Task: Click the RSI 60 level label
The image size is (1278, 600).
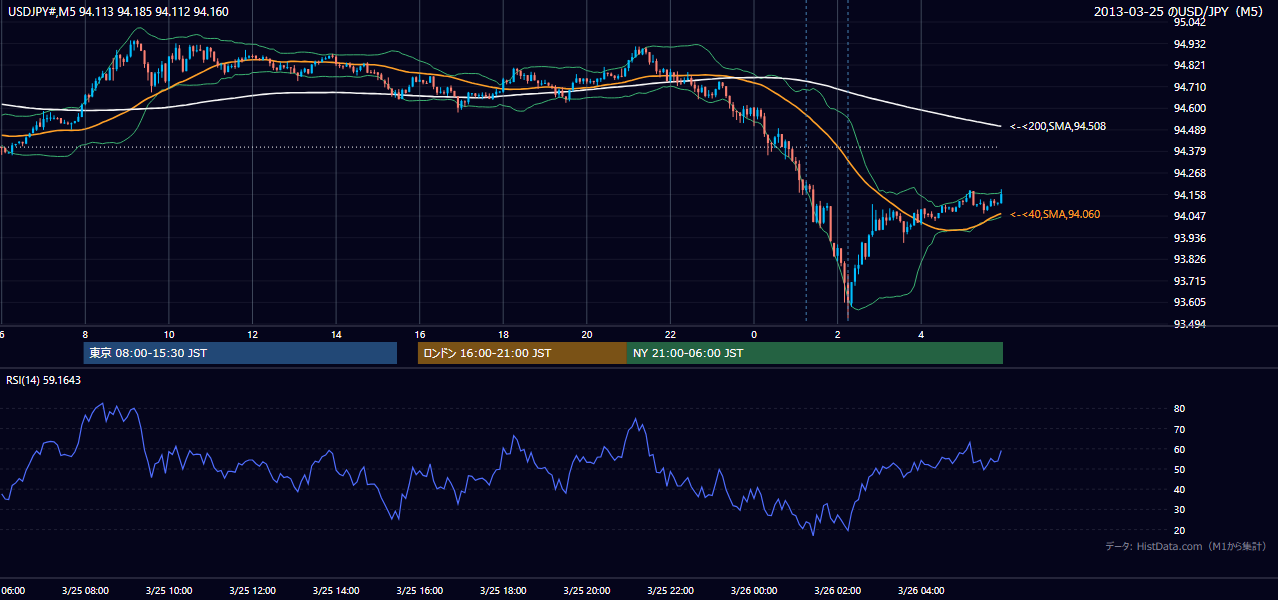Action: tap(1179, 449)
